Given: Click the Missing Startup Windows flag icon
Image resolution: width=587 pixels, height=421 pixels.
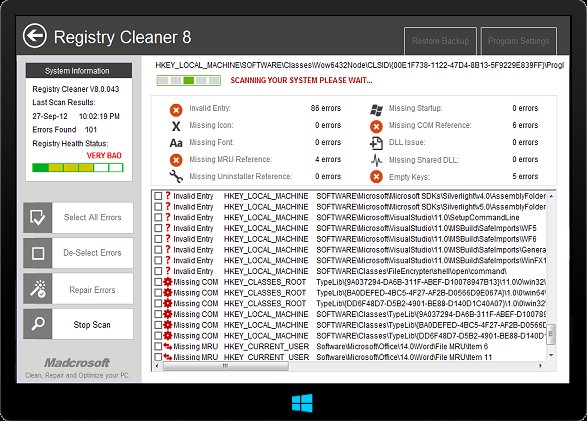Looking at the screenshot, I should (376, 110).
